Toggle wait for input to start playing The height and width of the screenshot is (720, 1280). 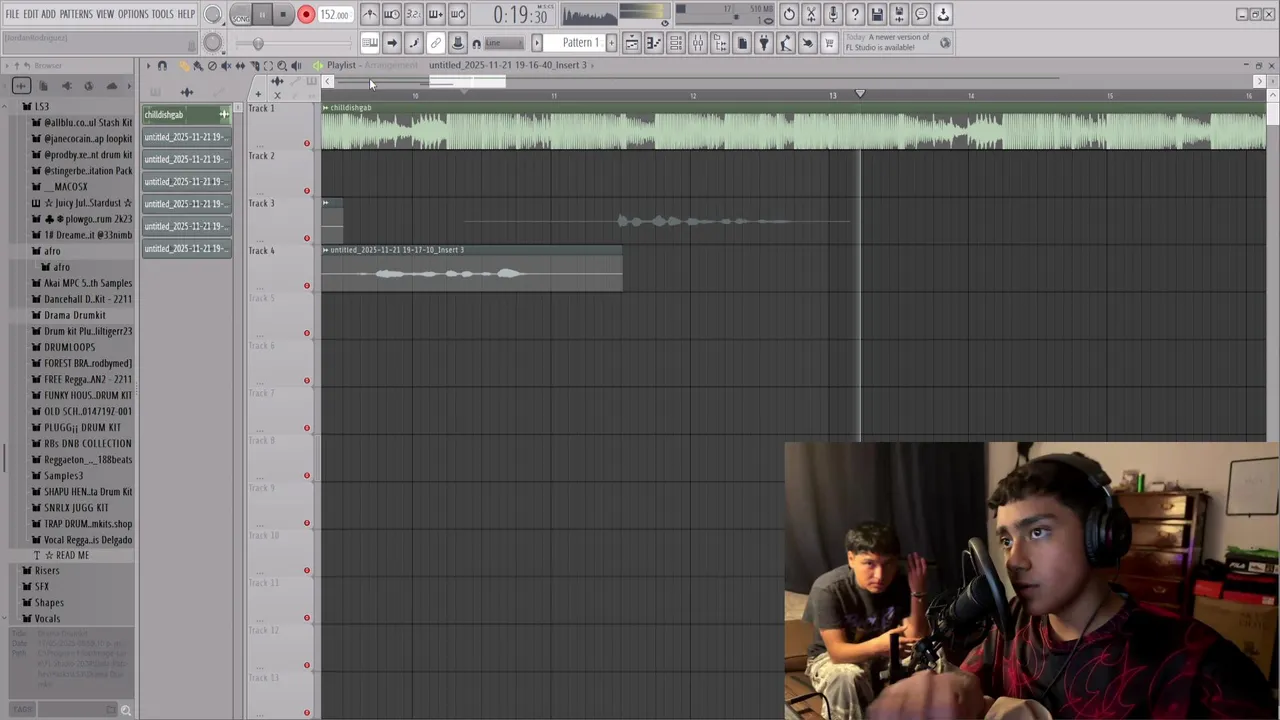coord(392,15)
